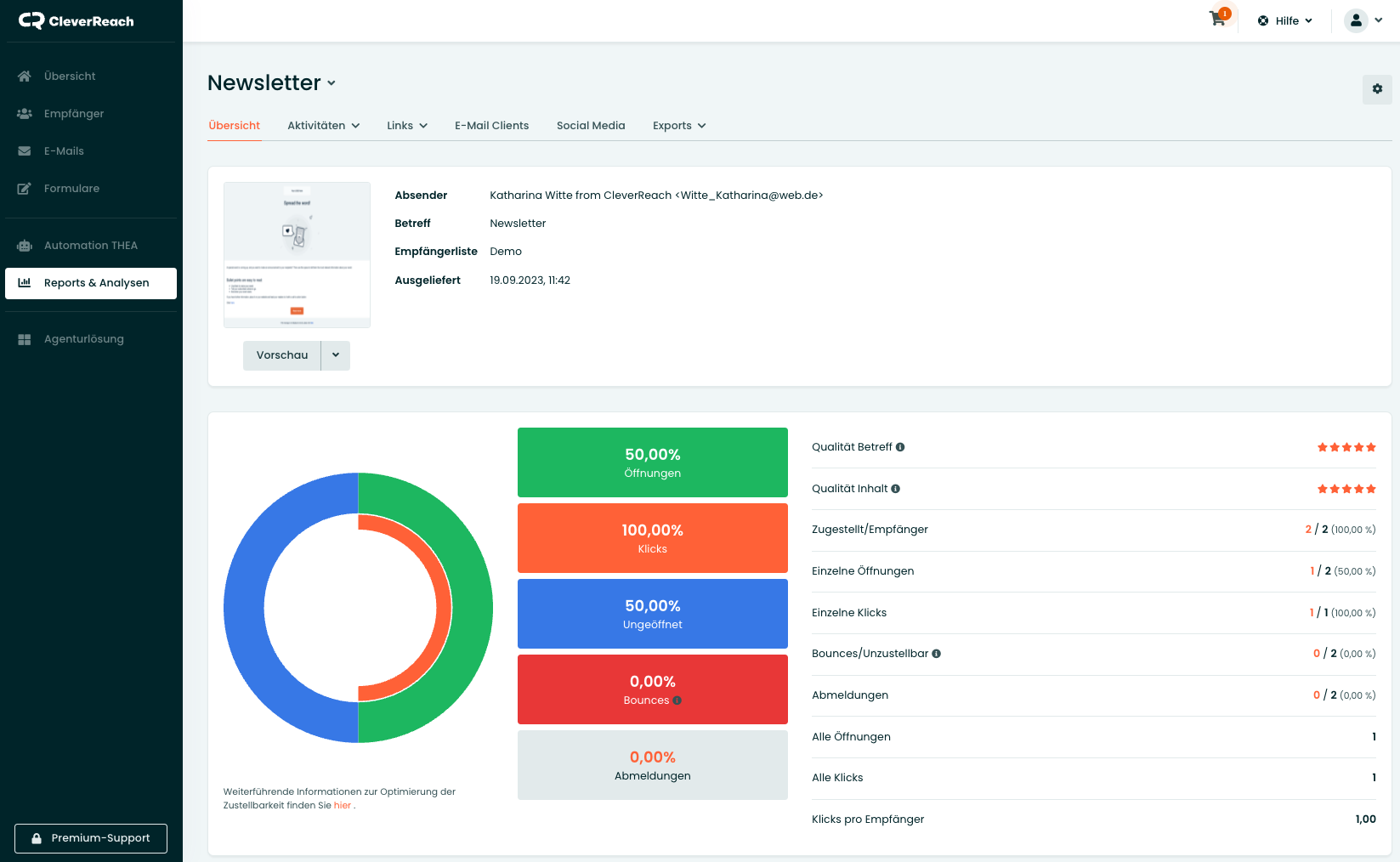This screenshot has width=1400, height=862.
Task: Click the Vorschau button
Action: tap(282, 355)
